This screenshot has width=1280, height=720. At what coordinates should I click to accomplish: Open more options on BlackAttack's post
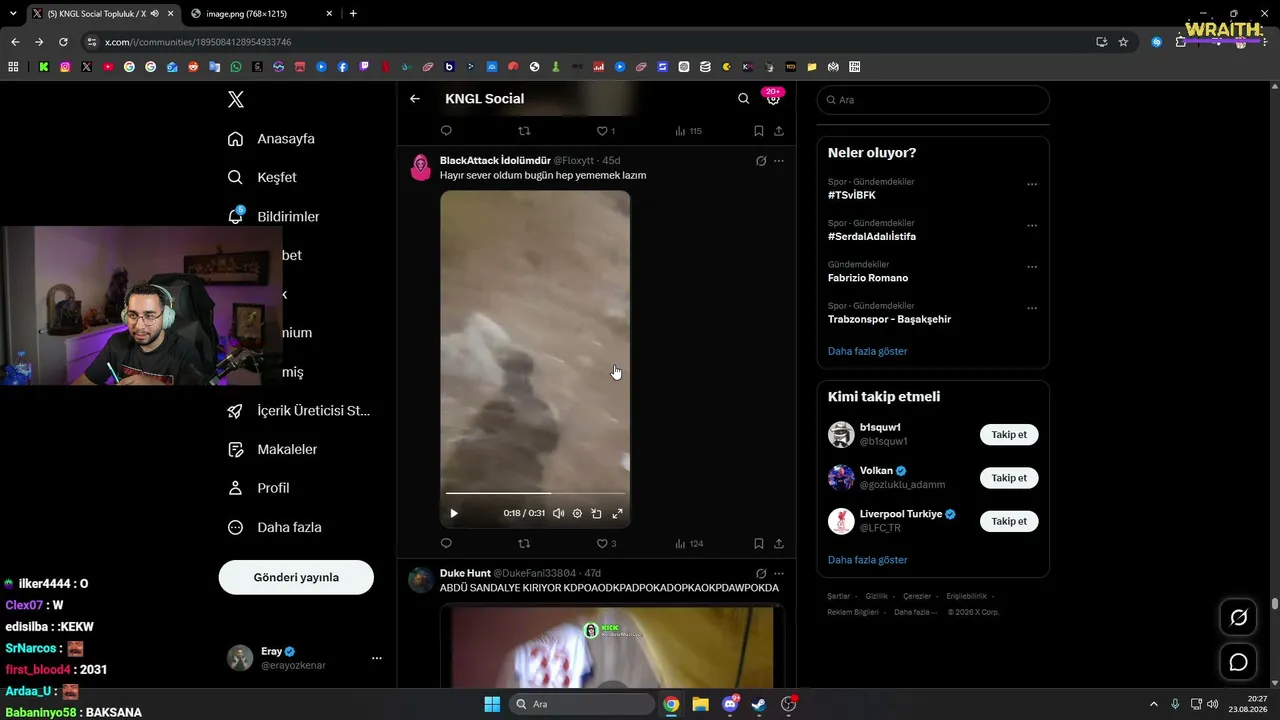pyautogui.click(x=779, y=161)
